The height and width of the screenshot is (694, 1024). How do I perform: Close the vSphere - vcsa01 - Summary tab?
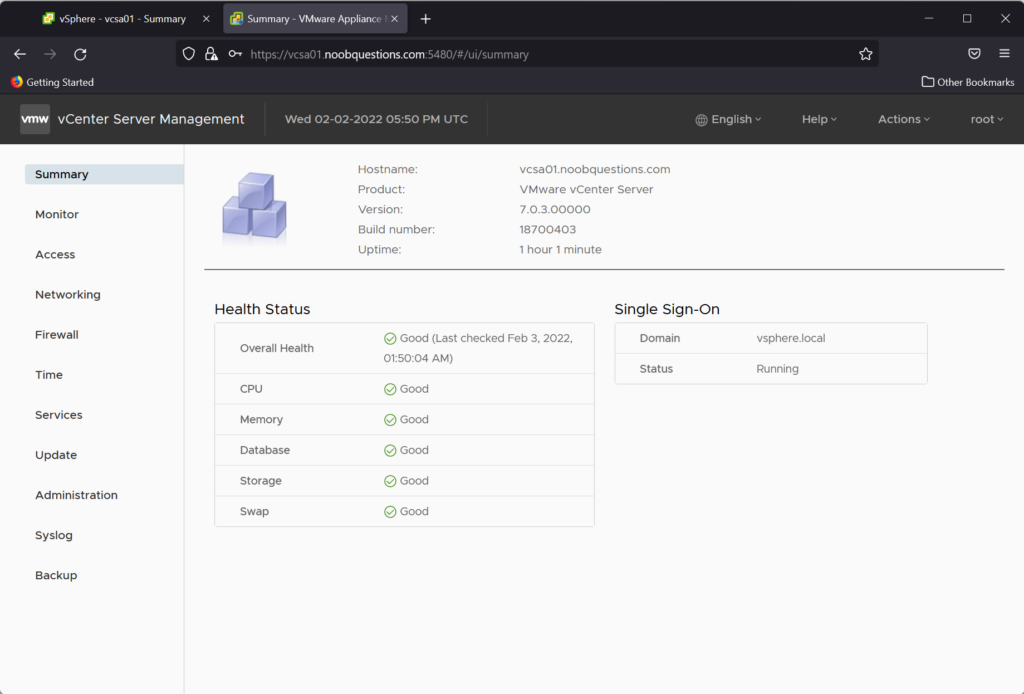[x=206, y=19]
